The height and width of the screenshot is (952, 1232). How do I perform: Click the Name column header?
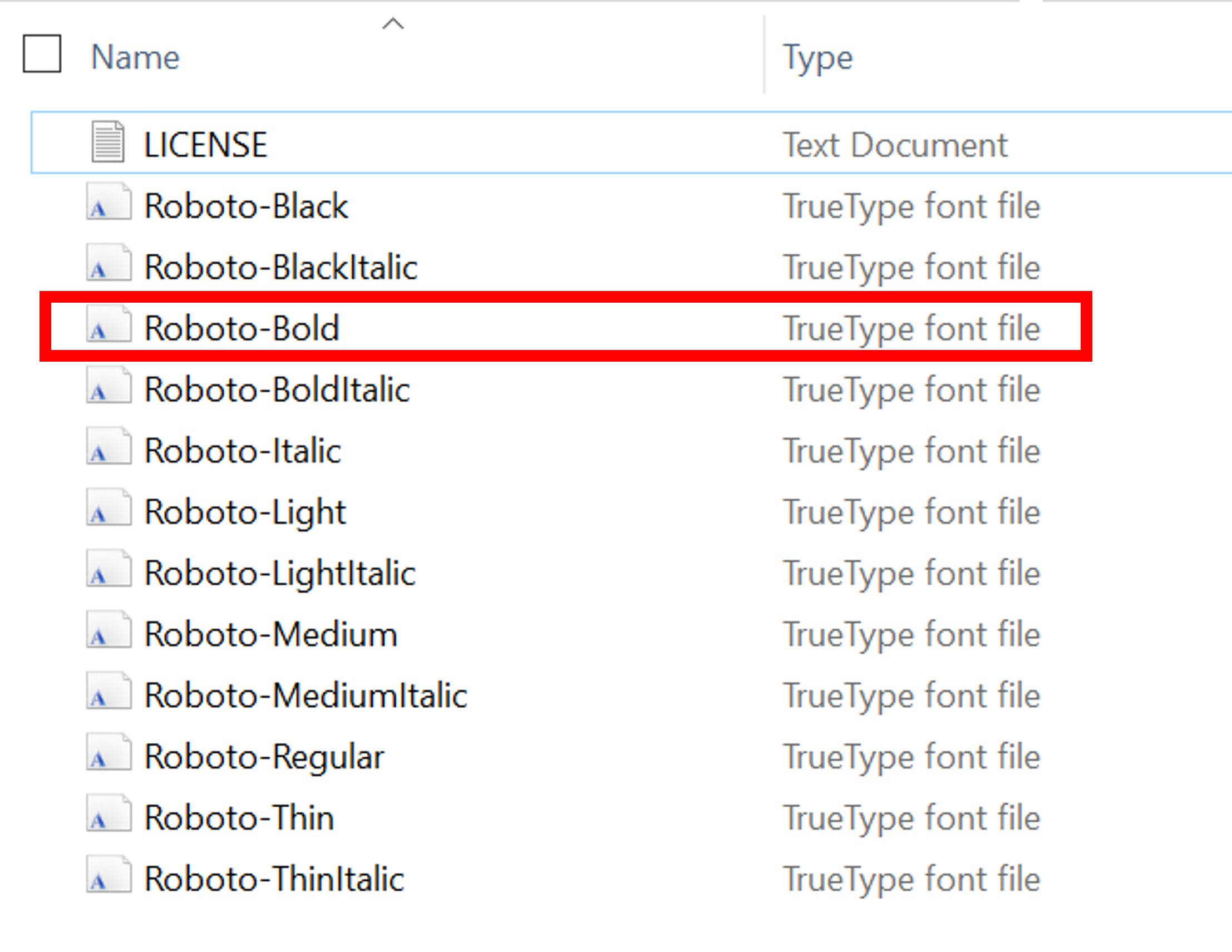136,56
